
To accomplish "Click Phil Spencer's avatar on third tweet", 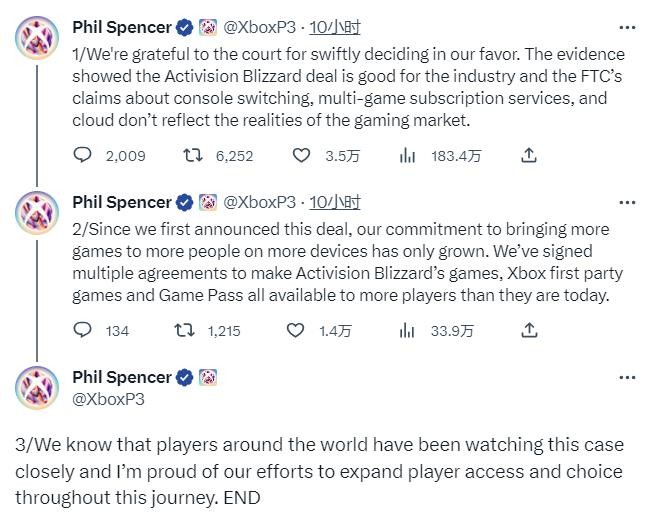I will coord(37,388).
